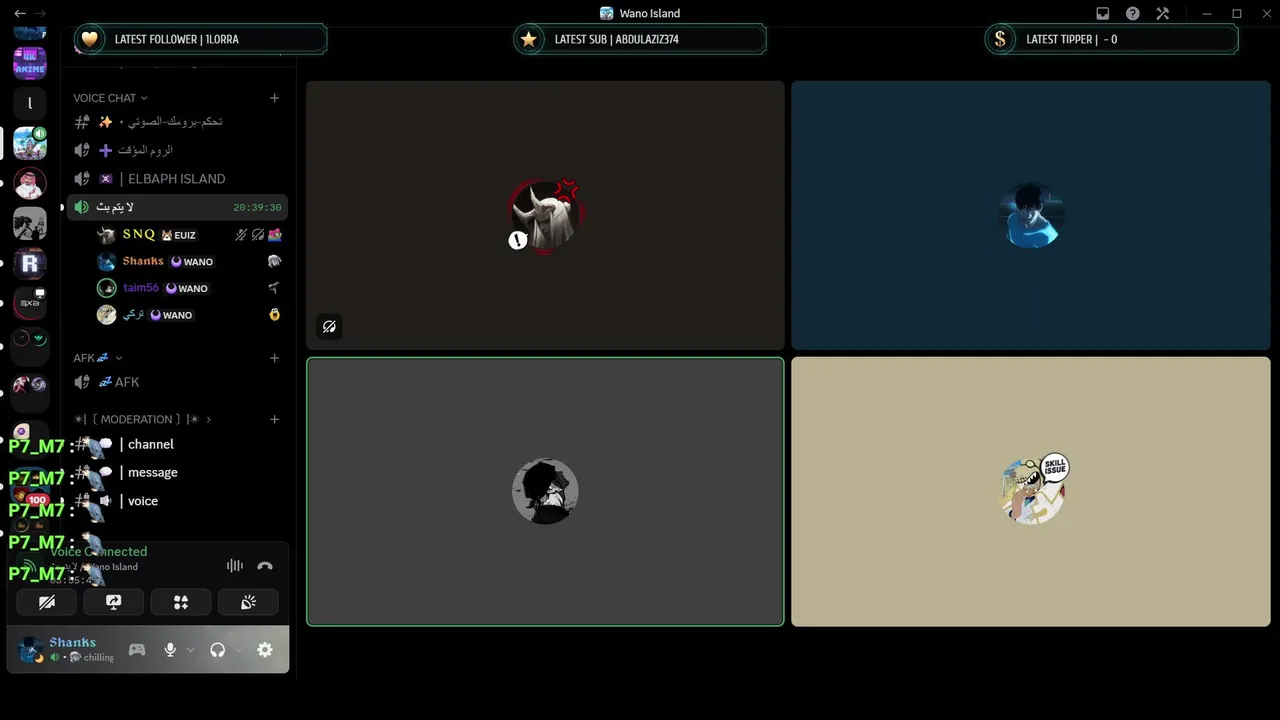
Task: Click the LATEST SUB ABDULAZIZ374 banner
Action: point(639,39)
